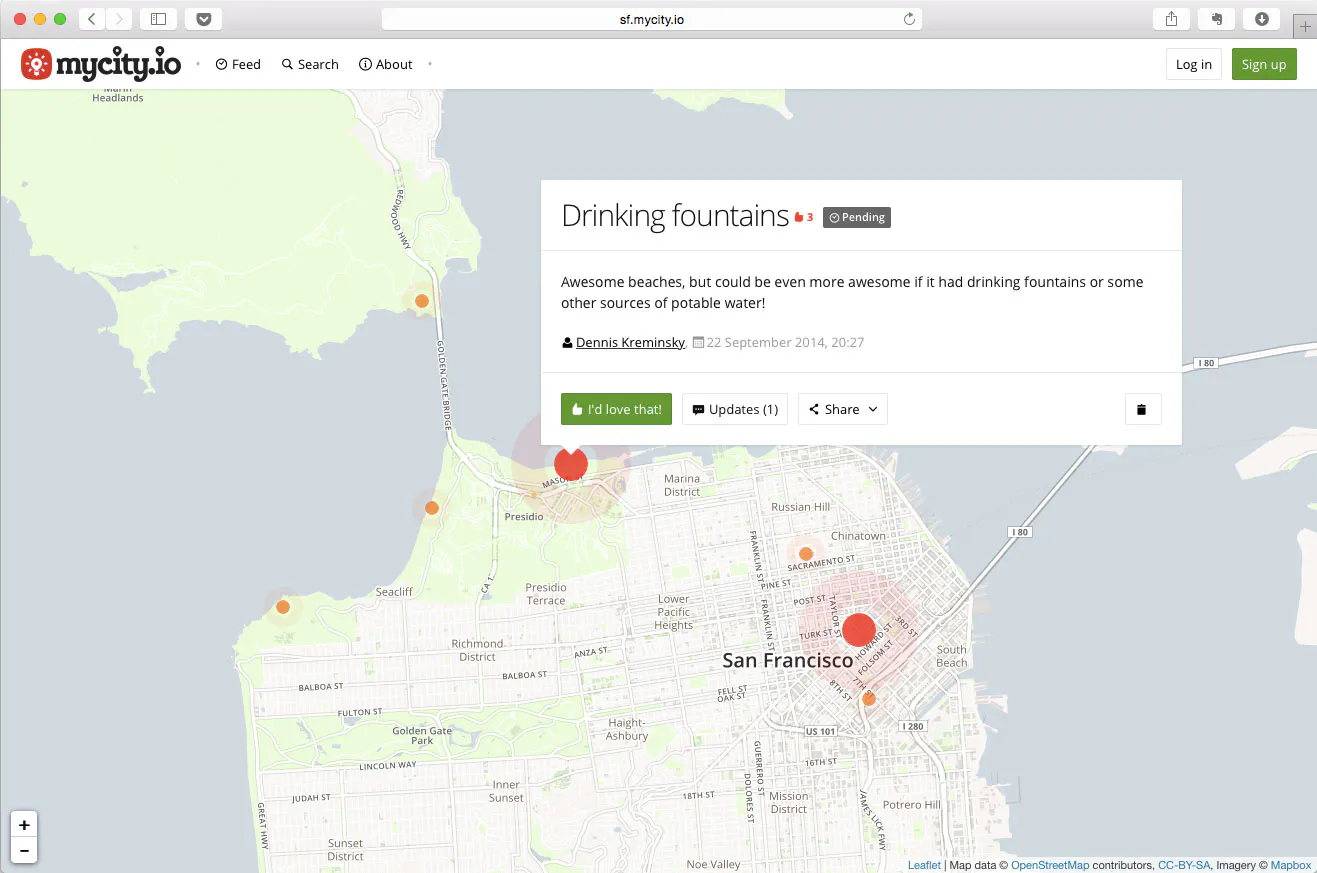Click the Noe Valley map label
1317x873 pixels.
(714, 864)
